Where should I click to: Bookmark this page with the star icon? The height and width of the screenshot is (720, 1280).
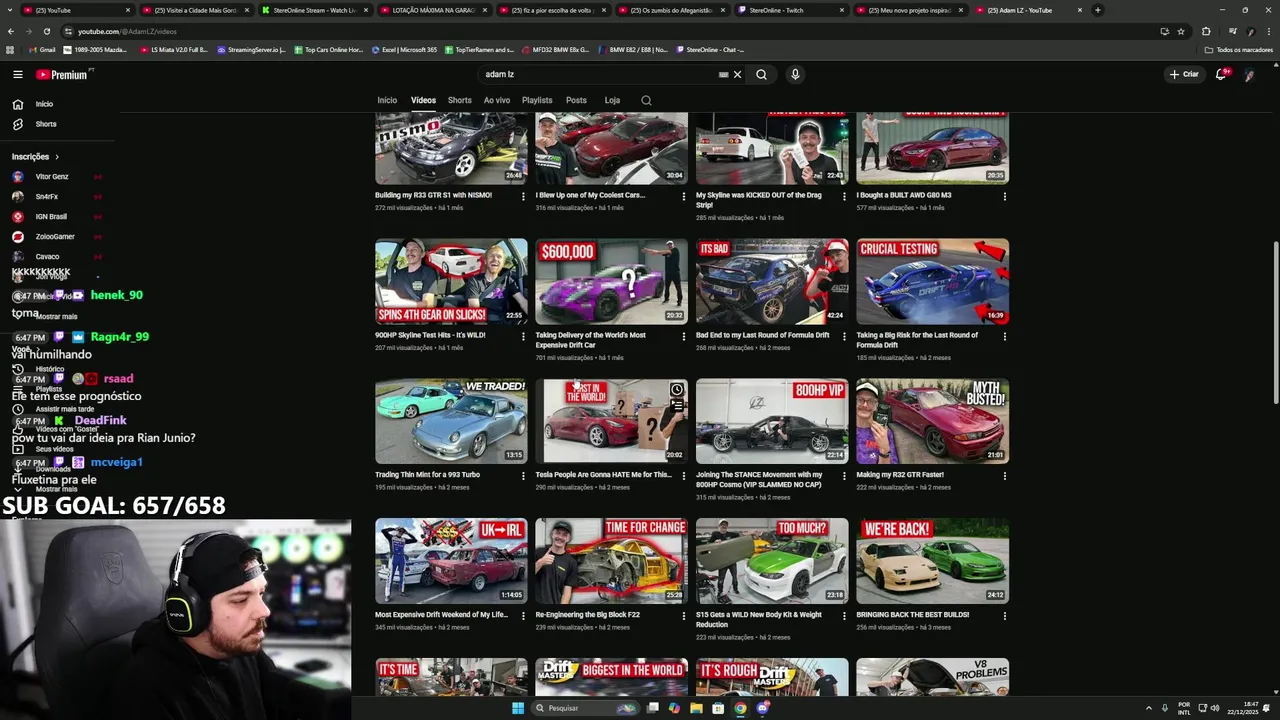(1181, 31)
